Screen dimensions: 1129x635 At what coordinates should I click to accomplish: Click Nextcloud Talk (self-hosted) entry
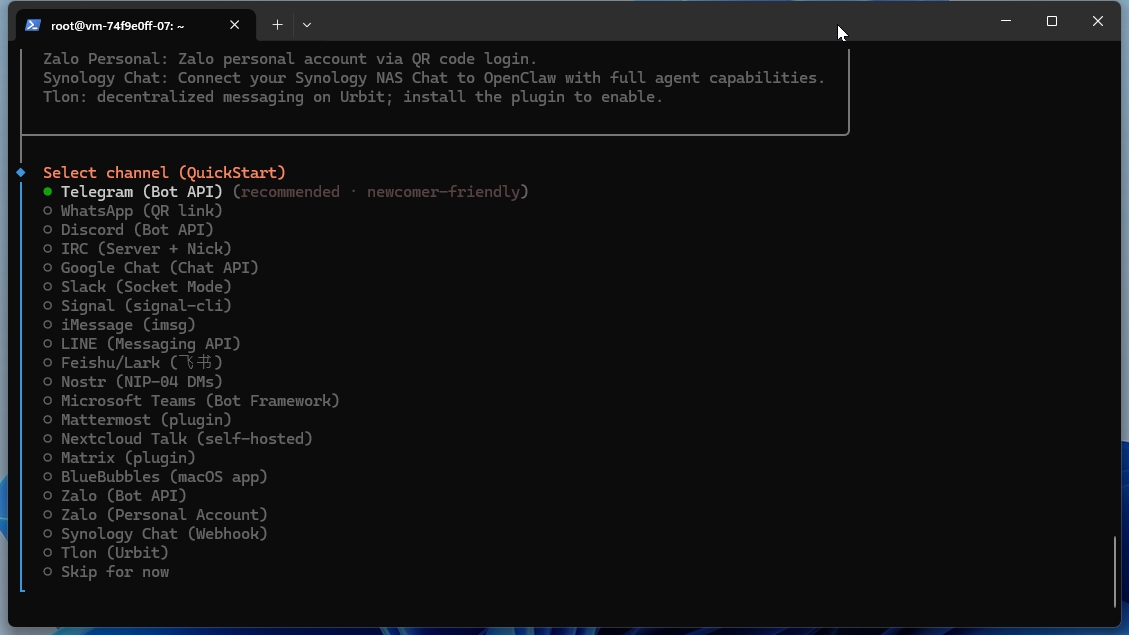[x=178, y=438]
